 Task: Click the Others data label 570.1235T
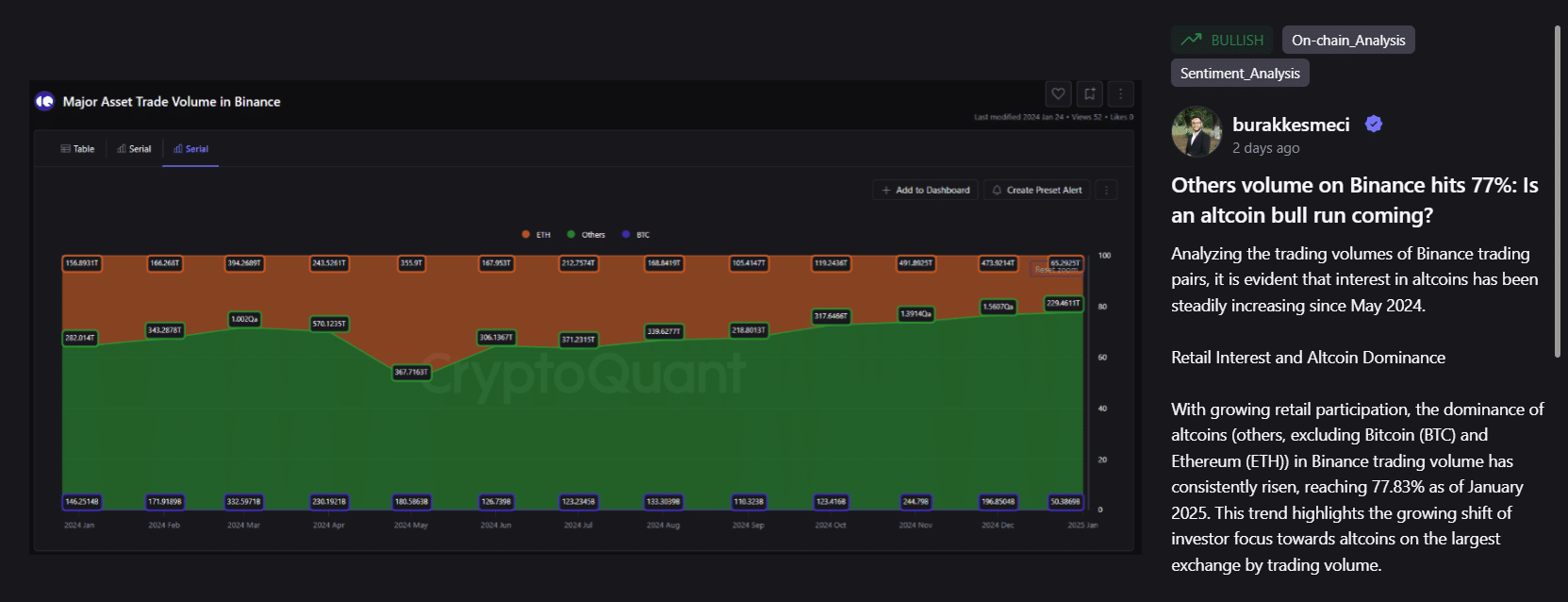tap(329, 324)
